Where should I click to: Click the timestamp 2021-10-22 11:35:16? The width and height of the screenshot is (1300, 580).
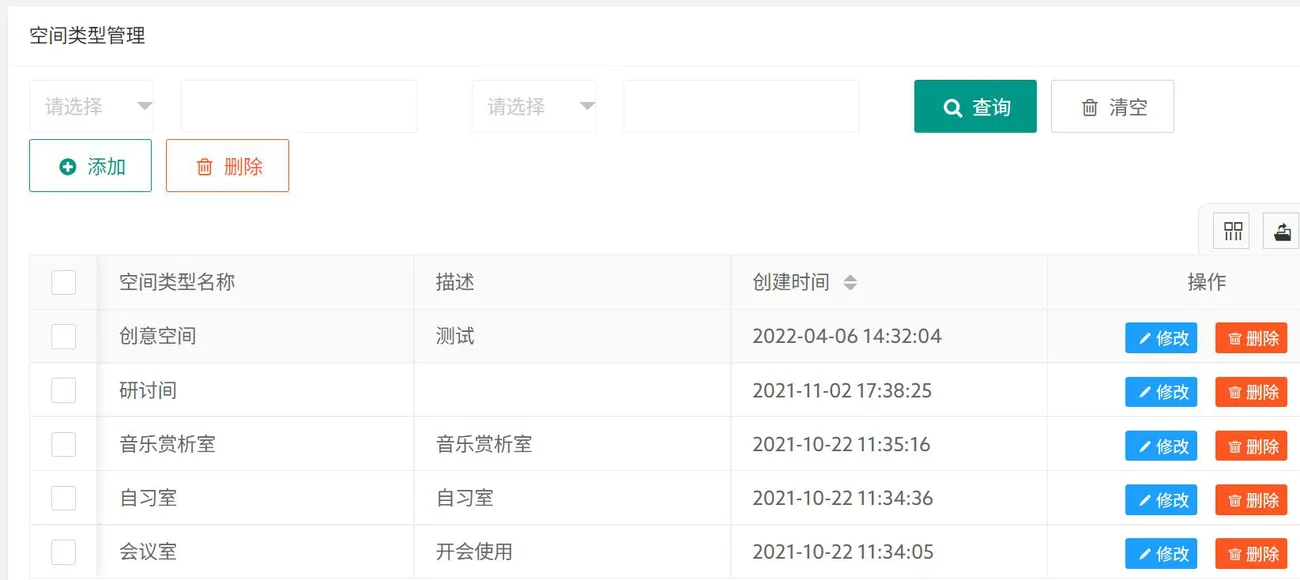coord(841,444)
